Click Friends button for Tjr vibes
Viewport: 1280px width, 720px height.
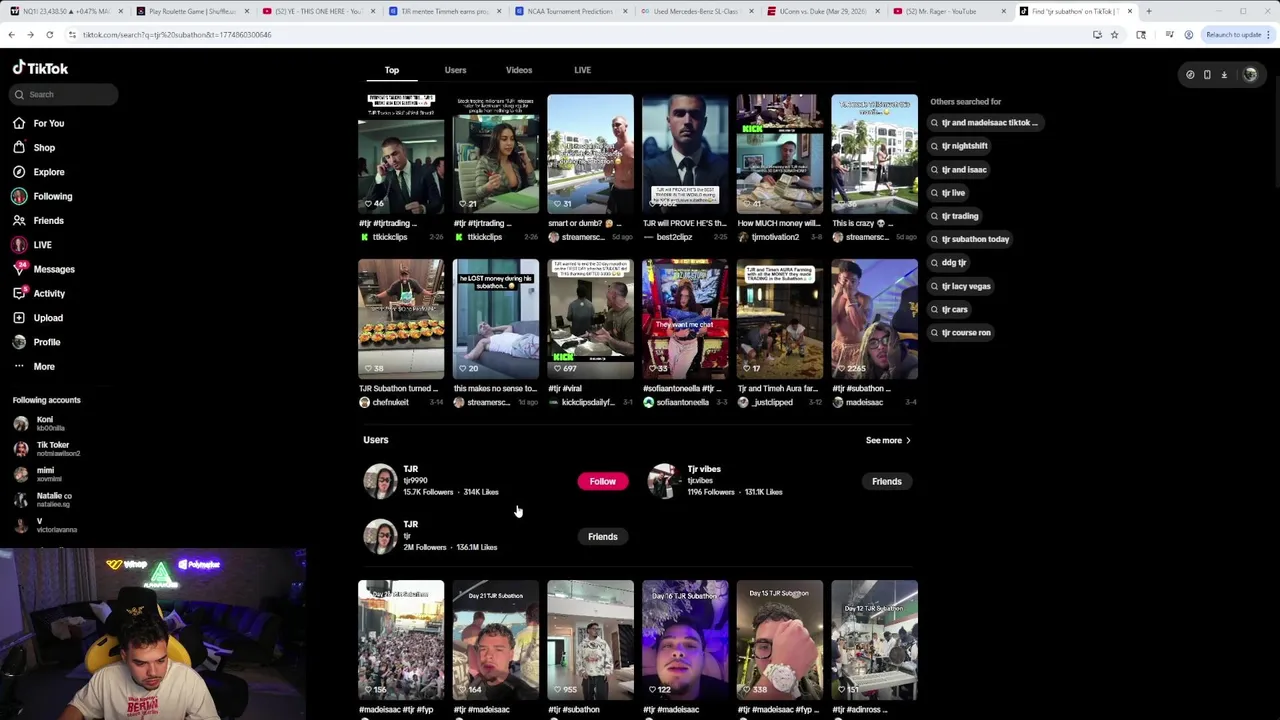(887, 481)
